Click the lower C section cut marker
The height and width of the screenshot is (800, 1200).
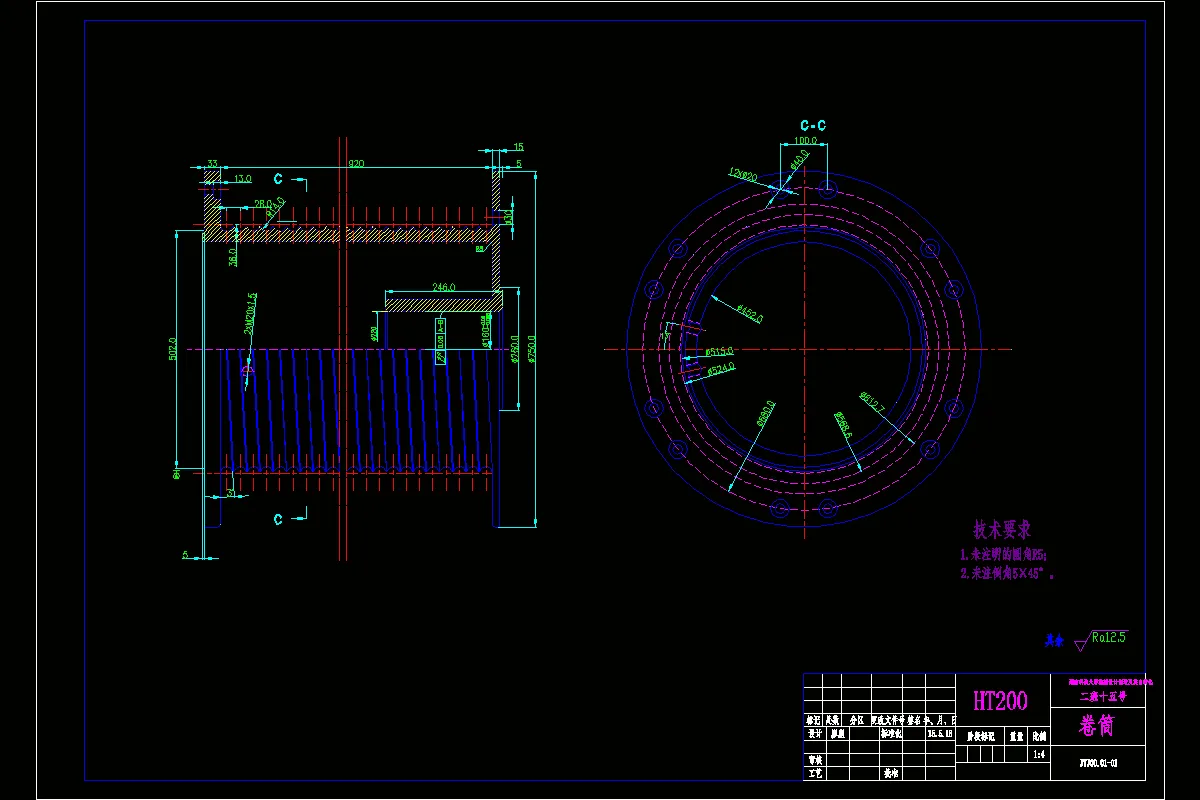coord(279,519)
